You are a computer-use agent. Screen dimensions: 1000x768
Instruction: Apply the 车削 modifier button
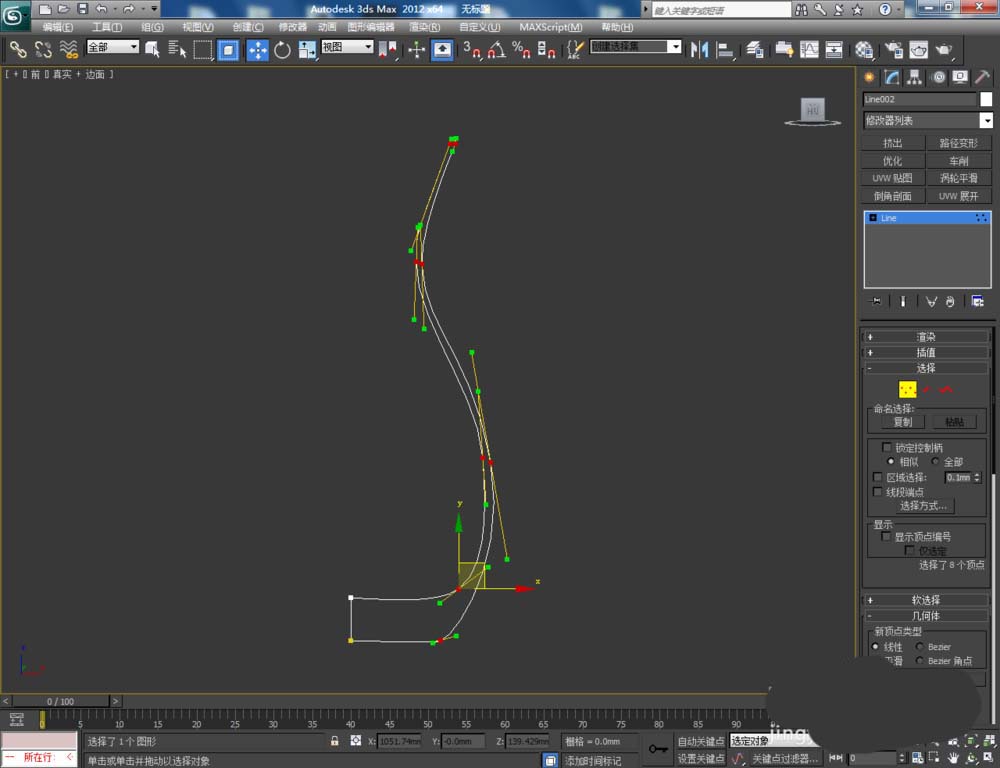pyautogui.click(x=959, y=161)
